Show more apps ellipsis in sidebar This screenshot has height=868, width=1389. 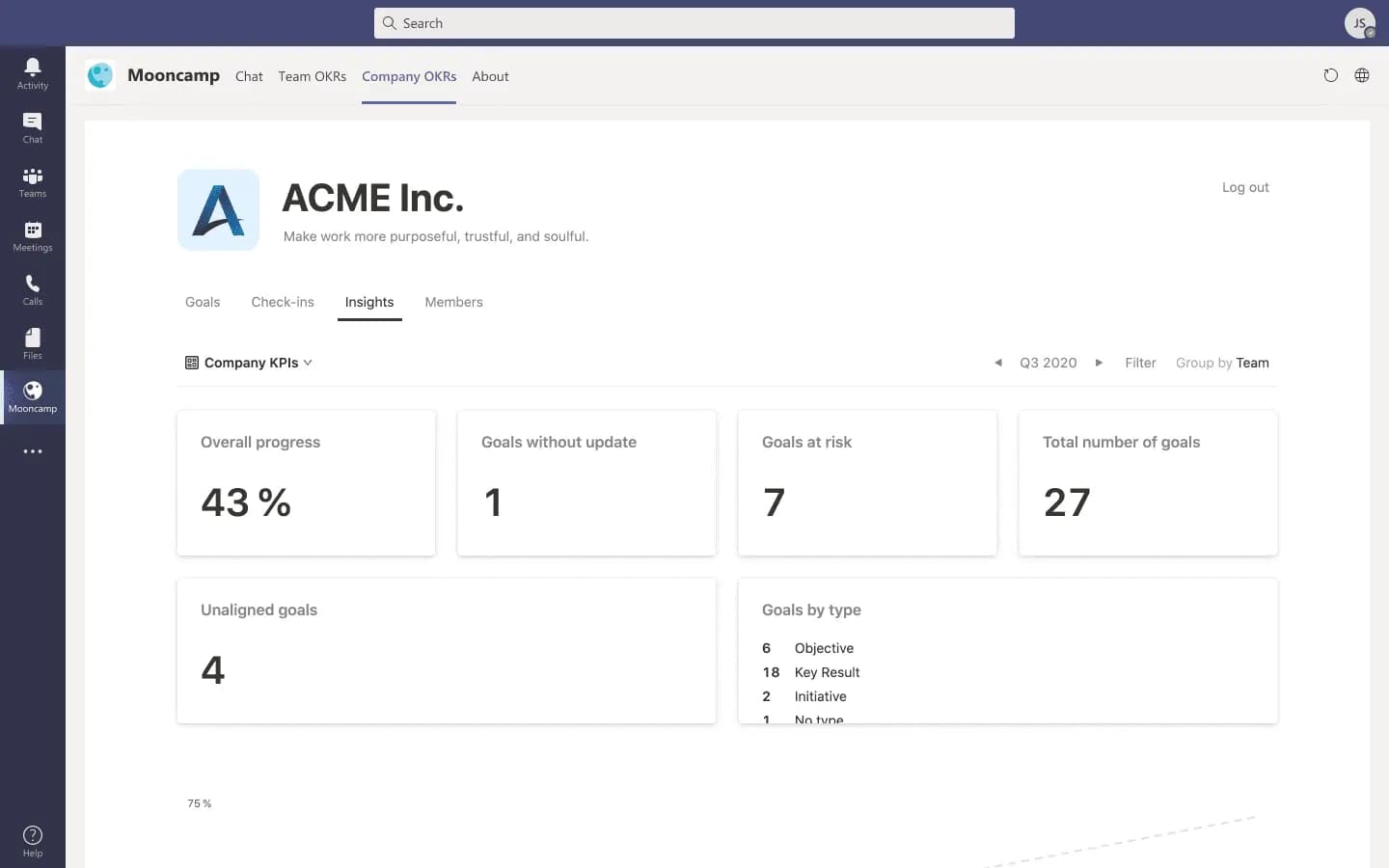click(33, 451)
